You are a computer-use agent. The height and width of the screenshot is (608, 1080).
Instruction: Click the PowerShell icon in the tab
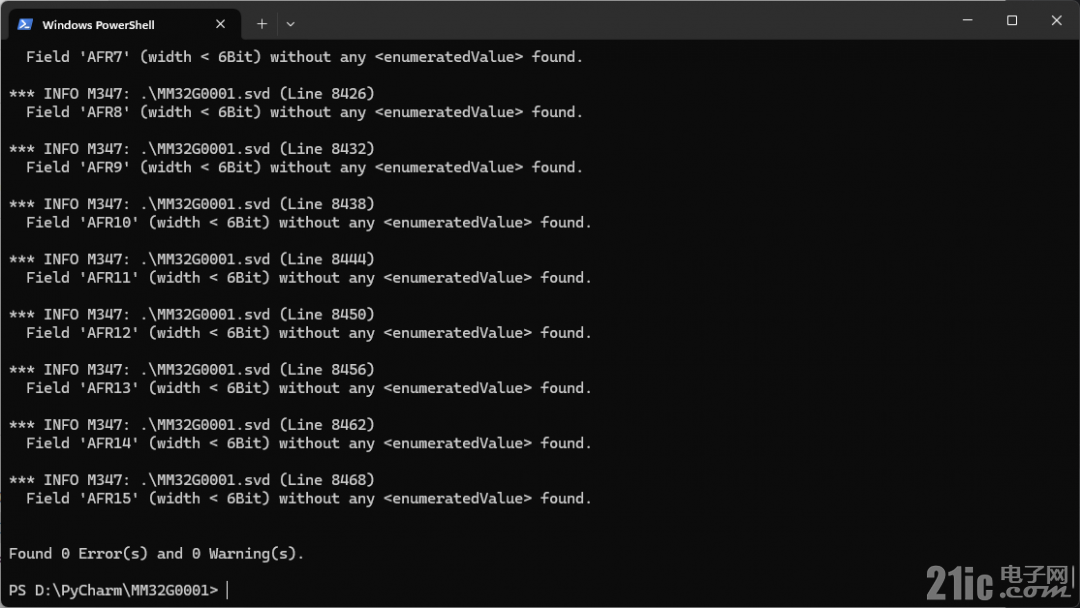click(x=25, y=24)
